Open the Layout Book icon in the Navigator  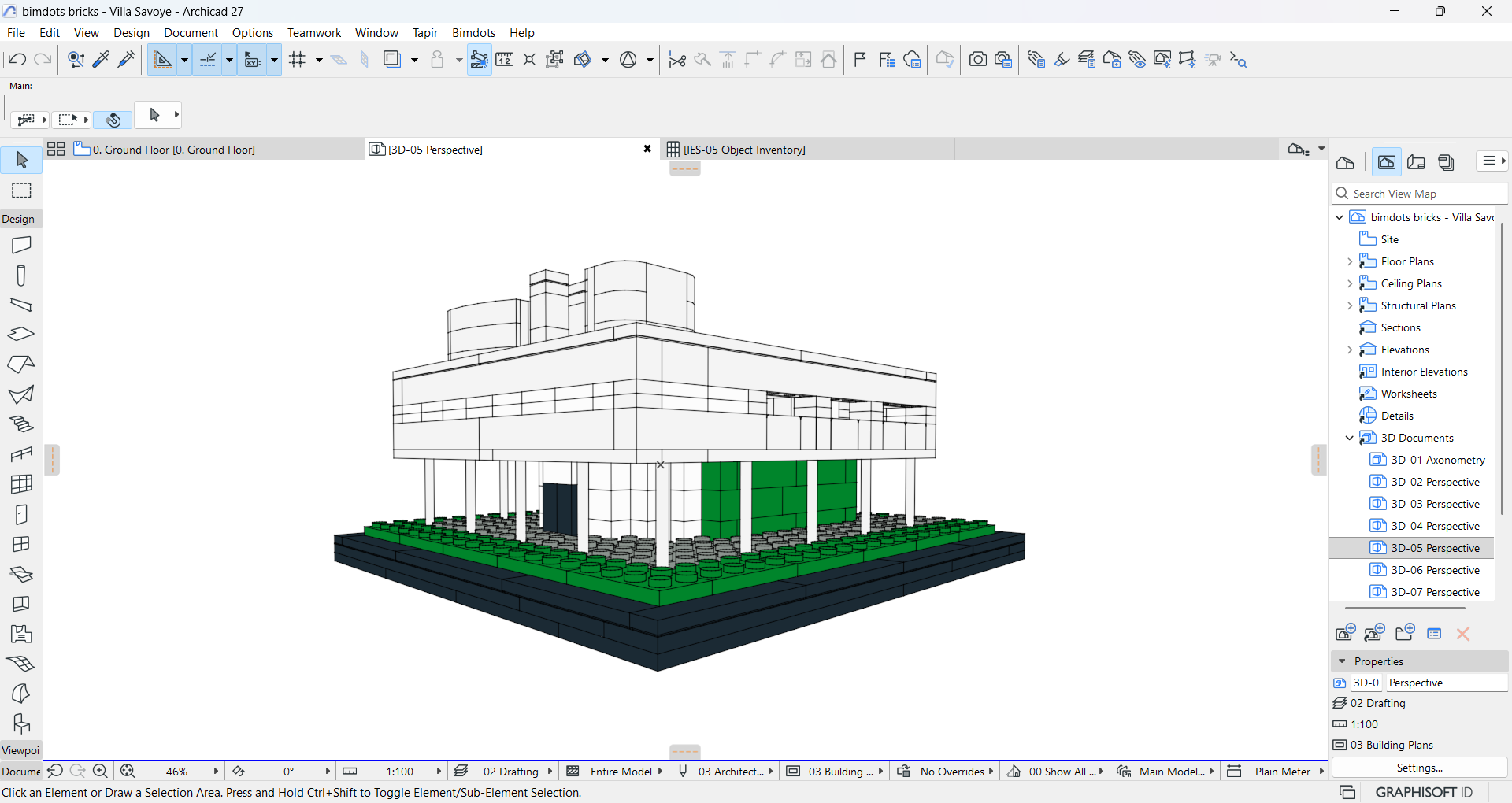pos(1416,162)
